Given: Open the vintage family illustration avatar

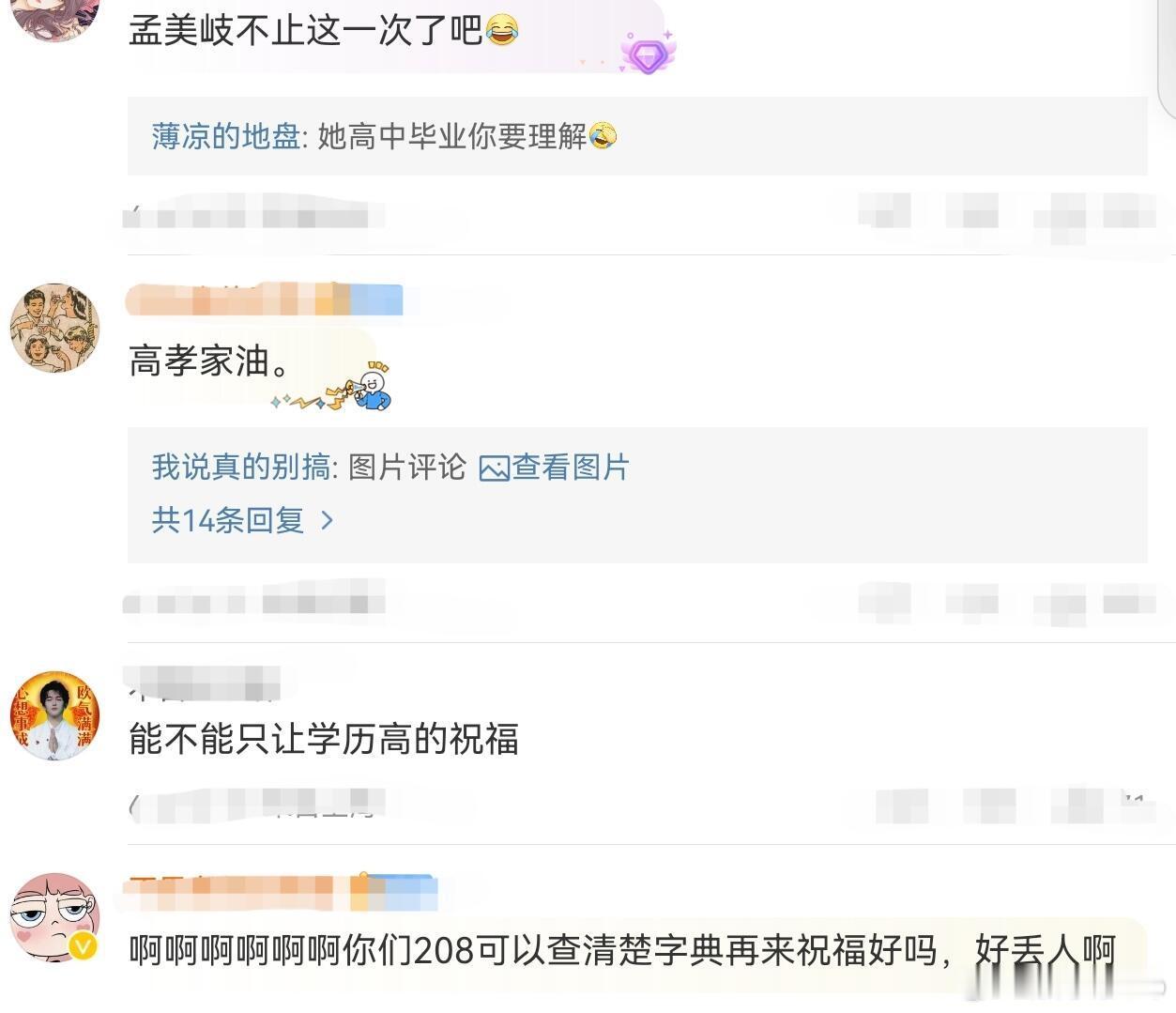Looking at the screenshot, I should pyautogui.click(x=54, y=328).
